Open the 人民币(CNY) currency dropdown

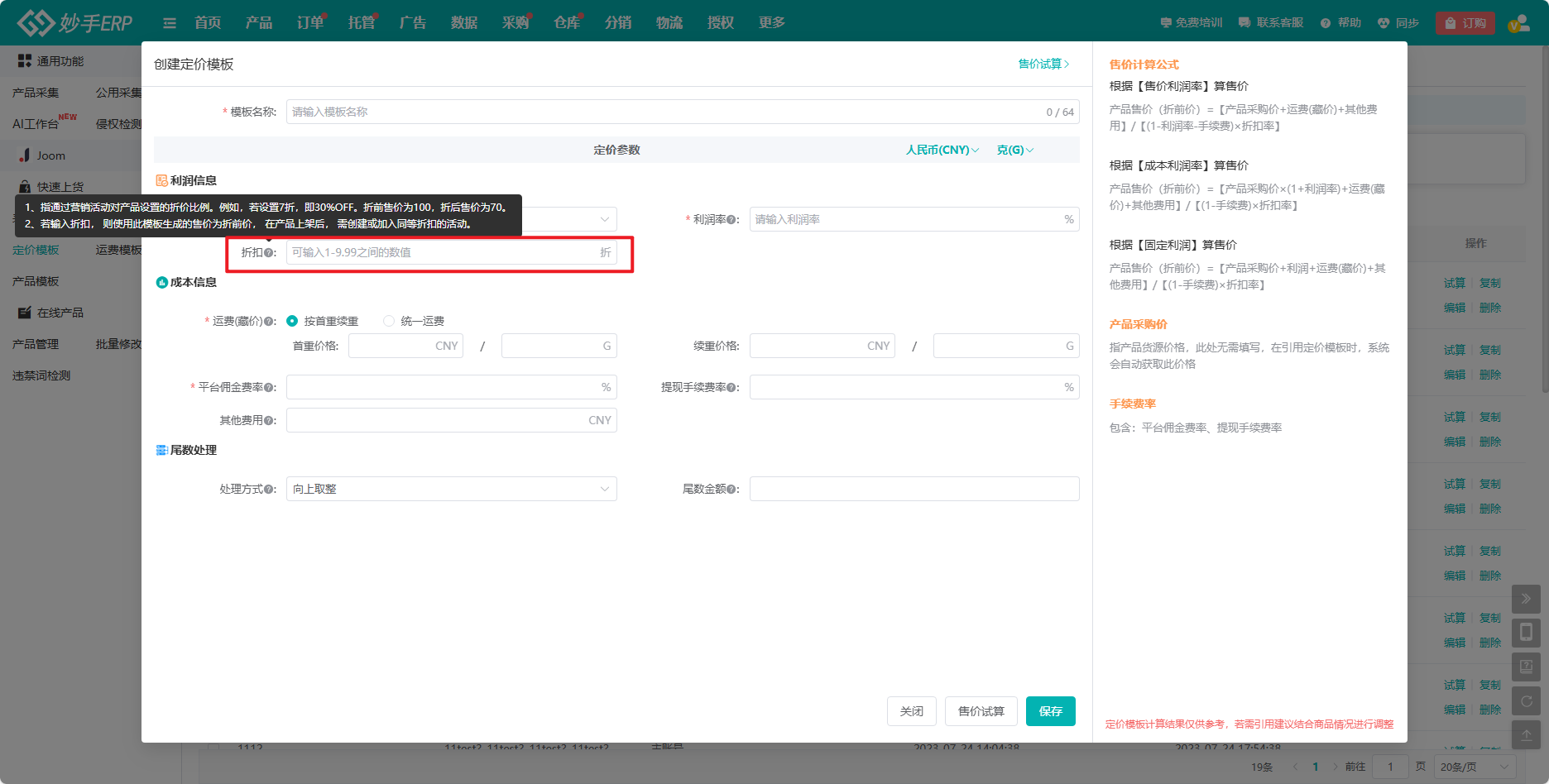point(942,150)
